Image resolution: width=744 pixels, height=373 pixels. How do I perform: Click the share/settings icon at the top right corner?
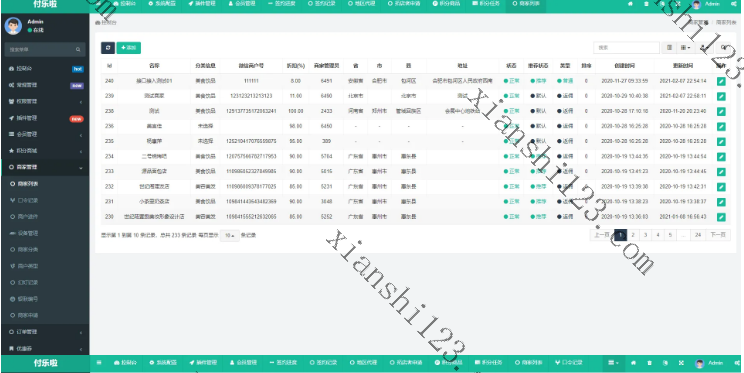735,4
